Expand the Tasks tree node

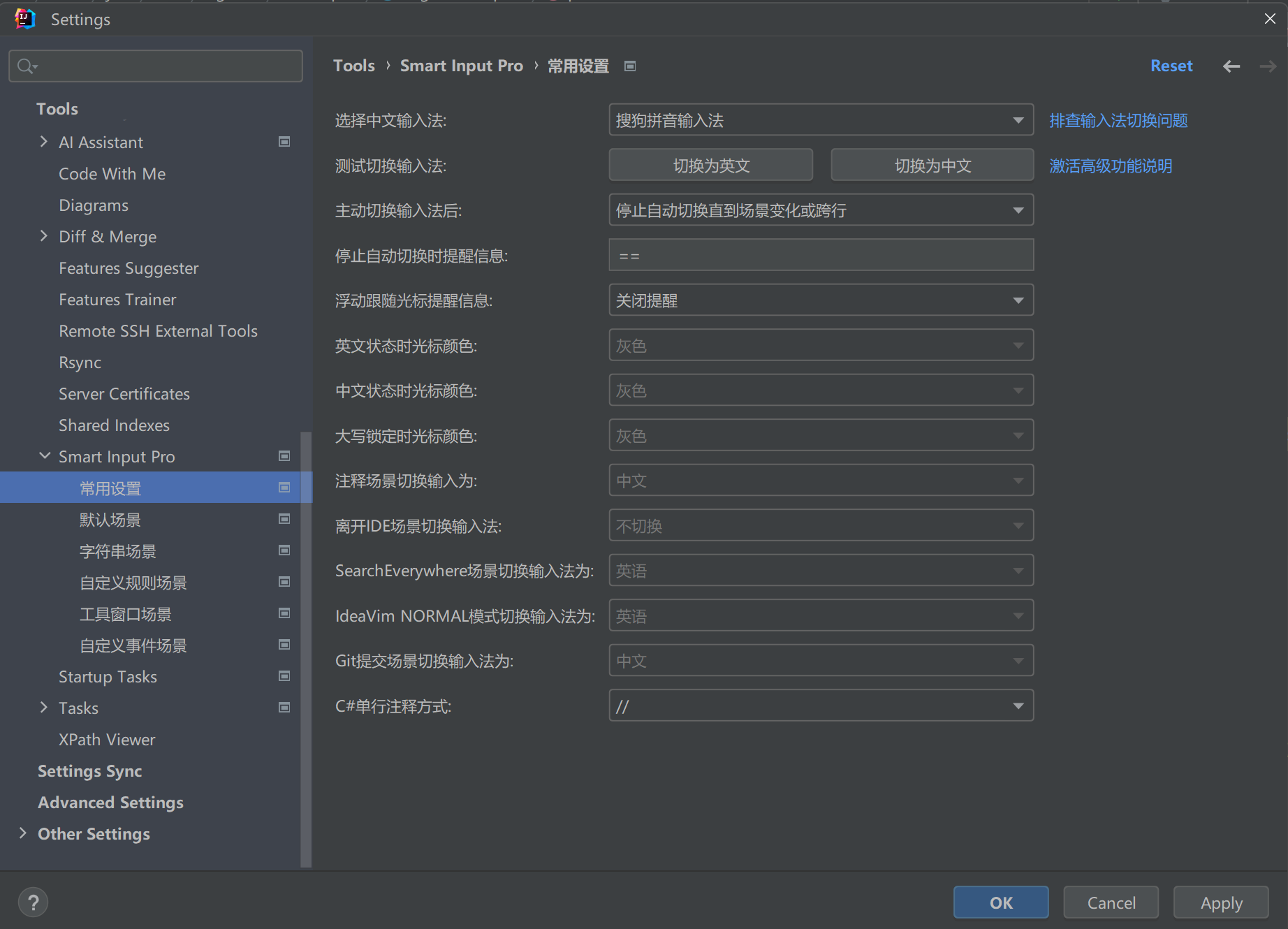click(x=44, y=708)
